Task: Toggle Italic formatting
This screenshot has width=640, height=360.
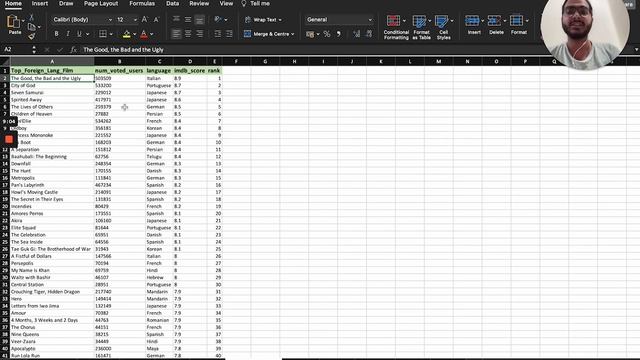Action: 68,34
